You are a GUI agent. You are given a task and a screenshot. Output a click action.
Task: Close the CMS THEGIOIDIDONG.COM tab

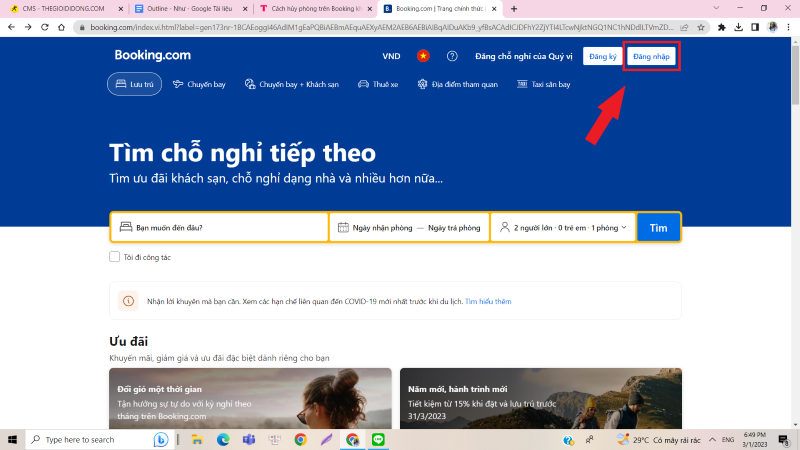(x=120, y=9)
